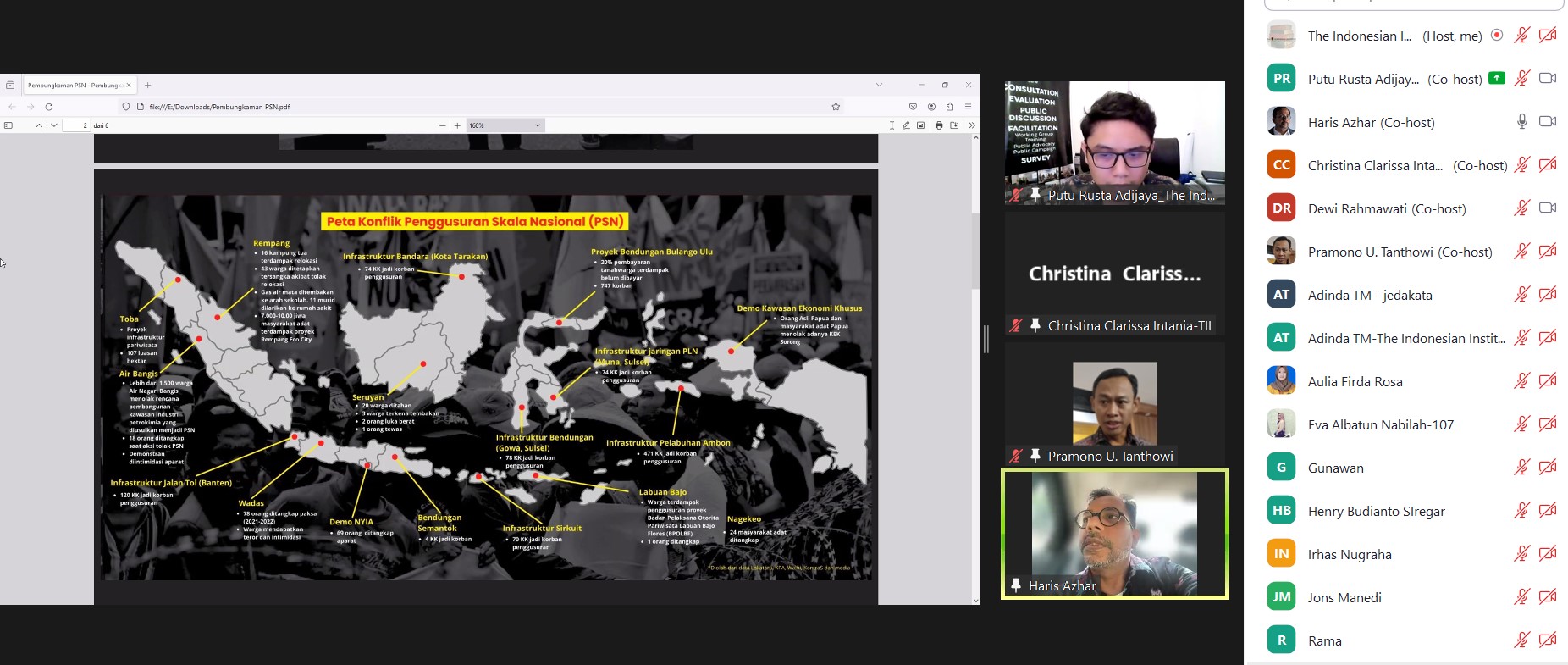Toggle Dewi Rahmawati's video camera icon
The width and height of the screenshot is (1568, 665).
[1547, 208]
